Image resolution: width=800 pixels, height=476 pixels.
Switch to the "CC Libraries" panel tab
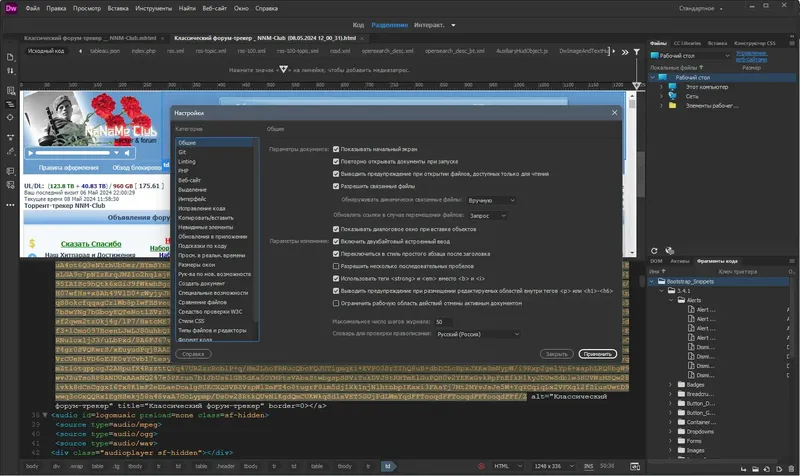click(x=688, y=43)
